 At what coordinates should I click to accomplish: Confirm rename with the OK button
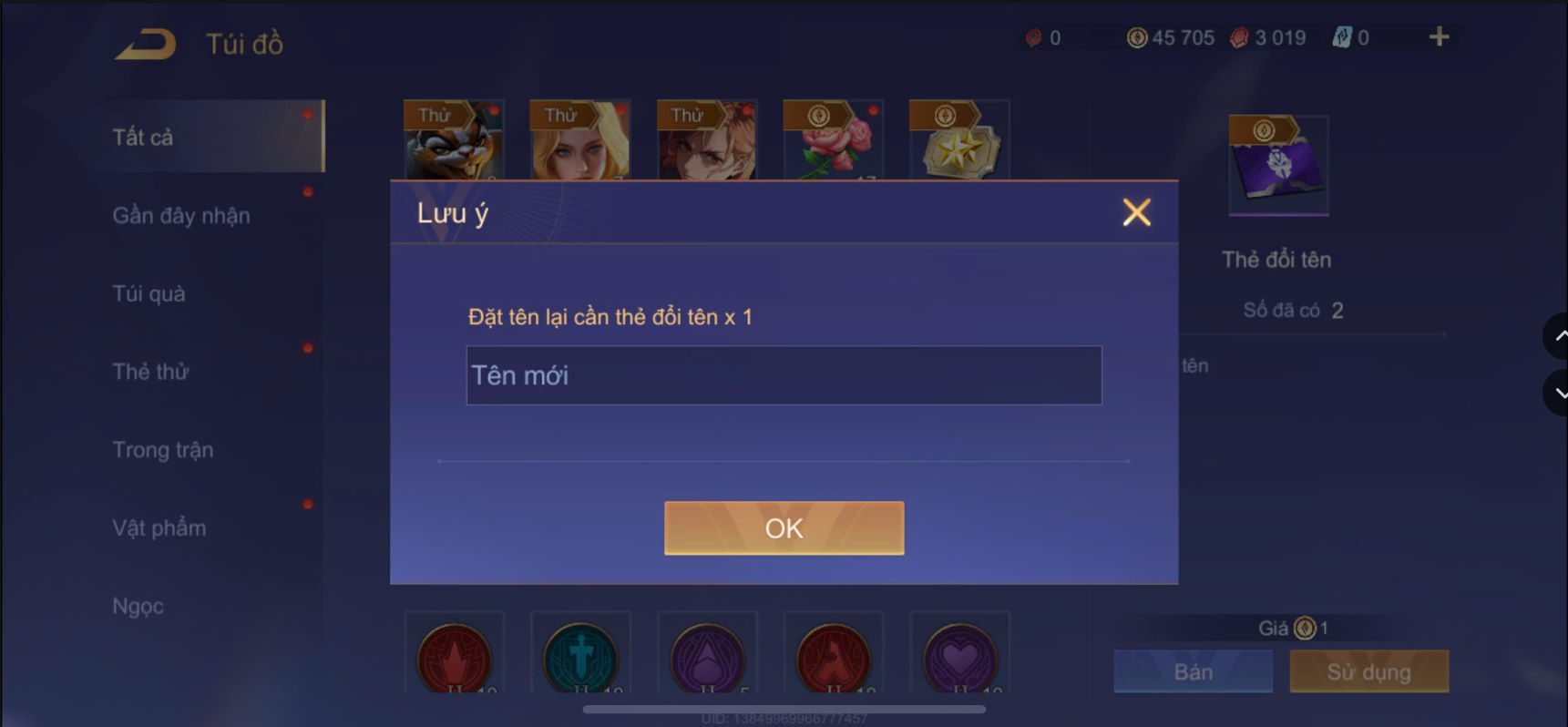784,527
